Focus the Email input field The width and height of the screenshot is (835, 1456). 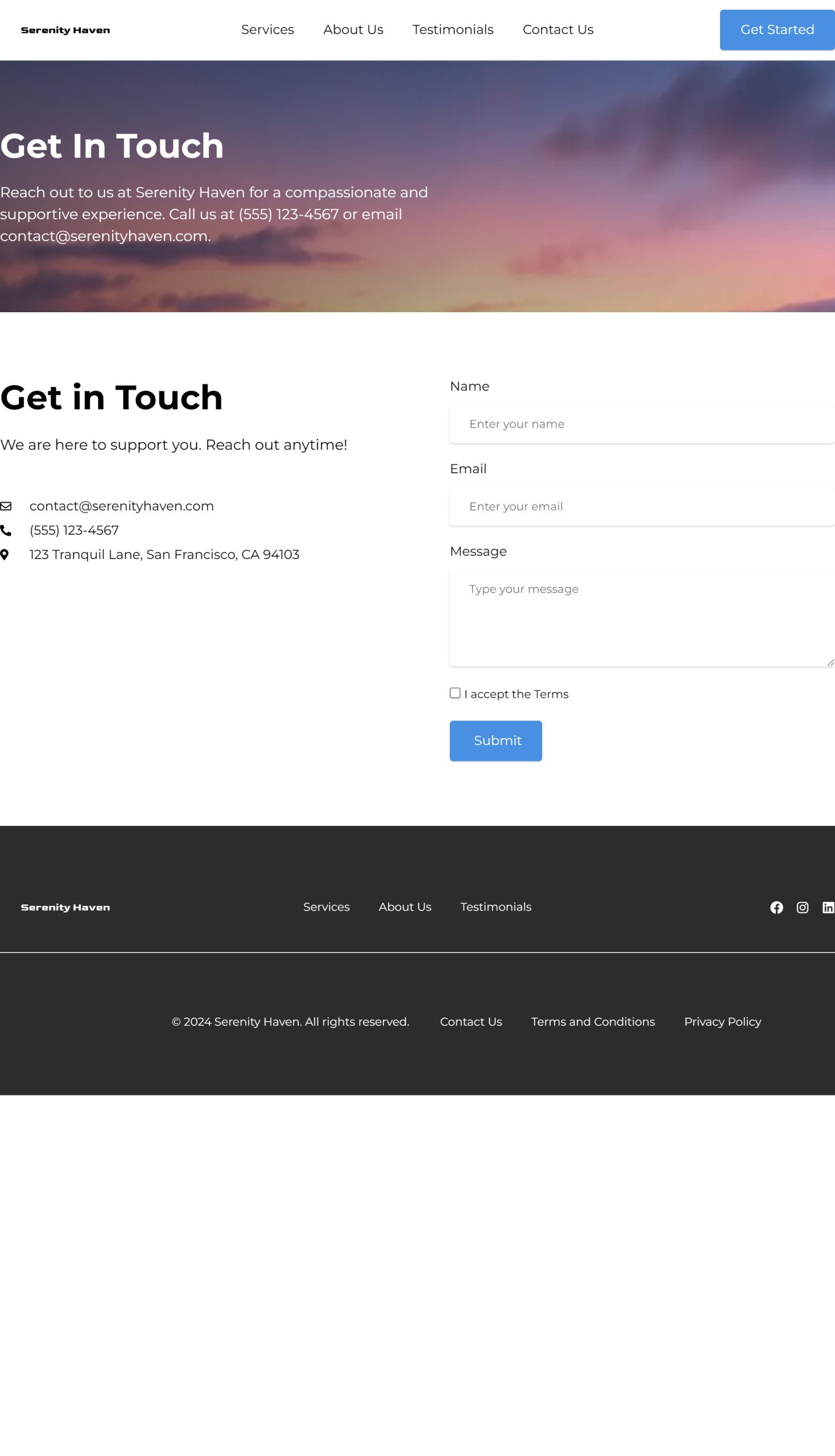click(x=641, y=506)
